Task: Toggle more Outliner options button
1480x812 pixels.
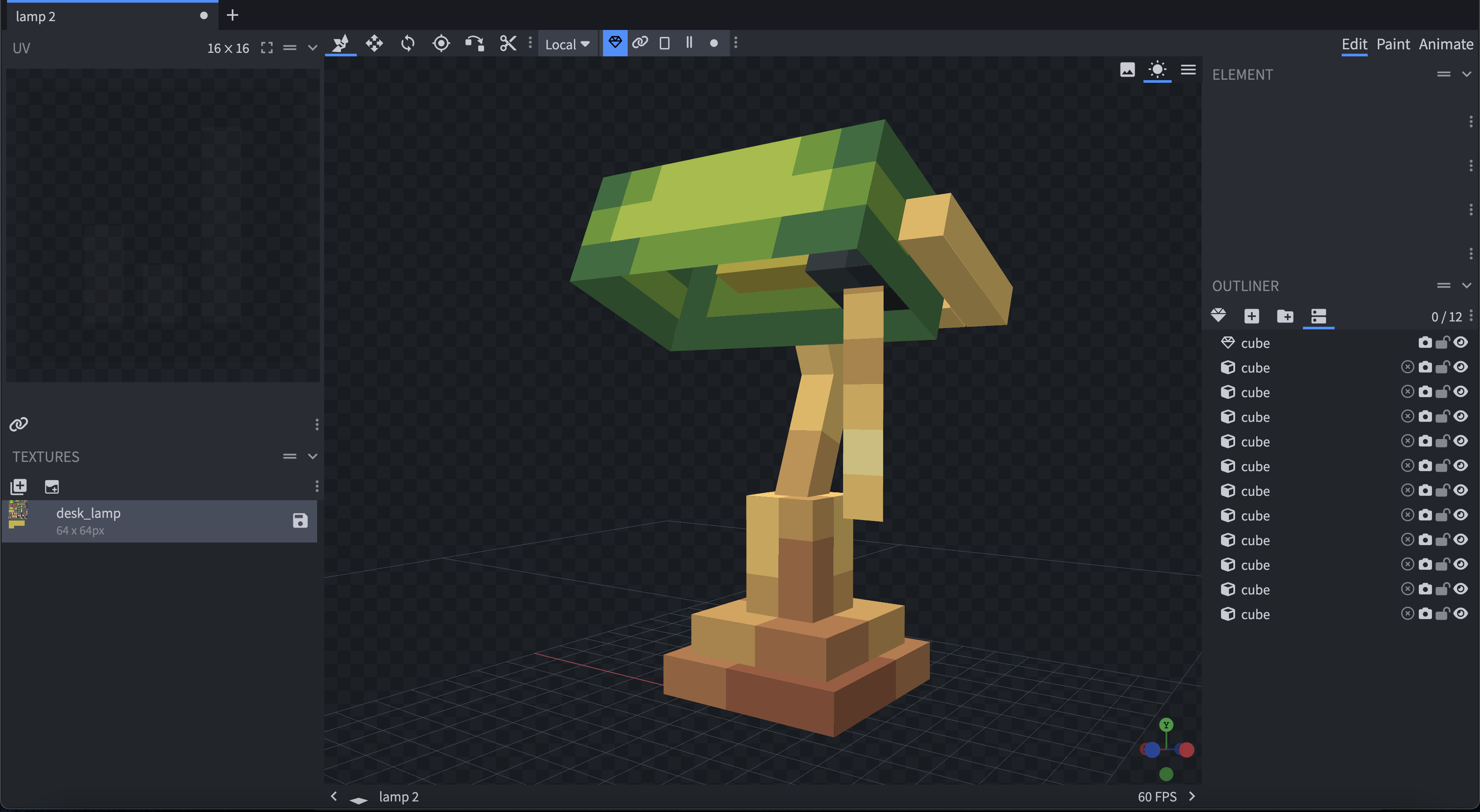Action: 1318,316
